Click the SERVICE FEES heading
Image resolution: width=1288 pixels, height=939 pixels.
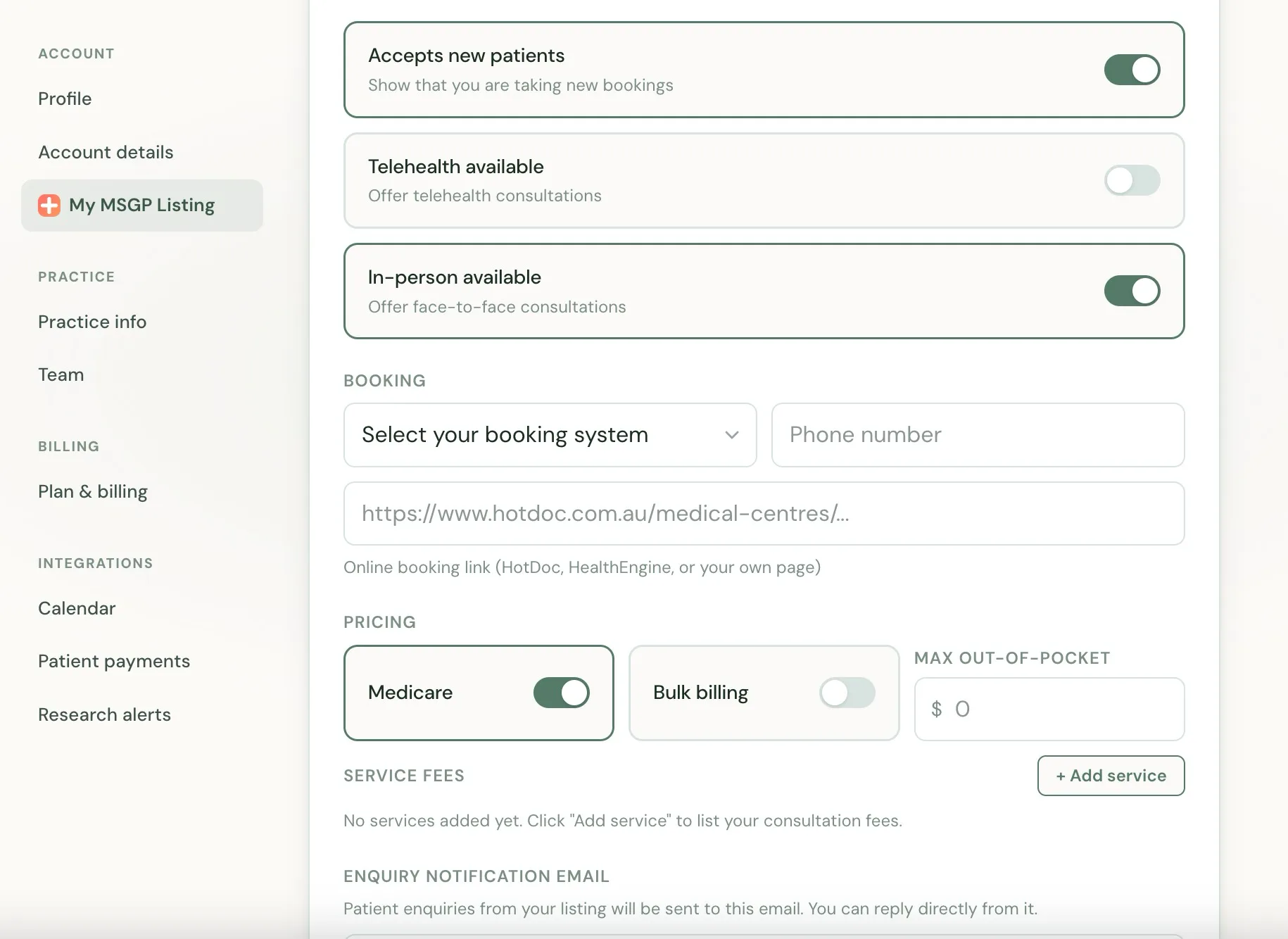[x=404, y=776]
